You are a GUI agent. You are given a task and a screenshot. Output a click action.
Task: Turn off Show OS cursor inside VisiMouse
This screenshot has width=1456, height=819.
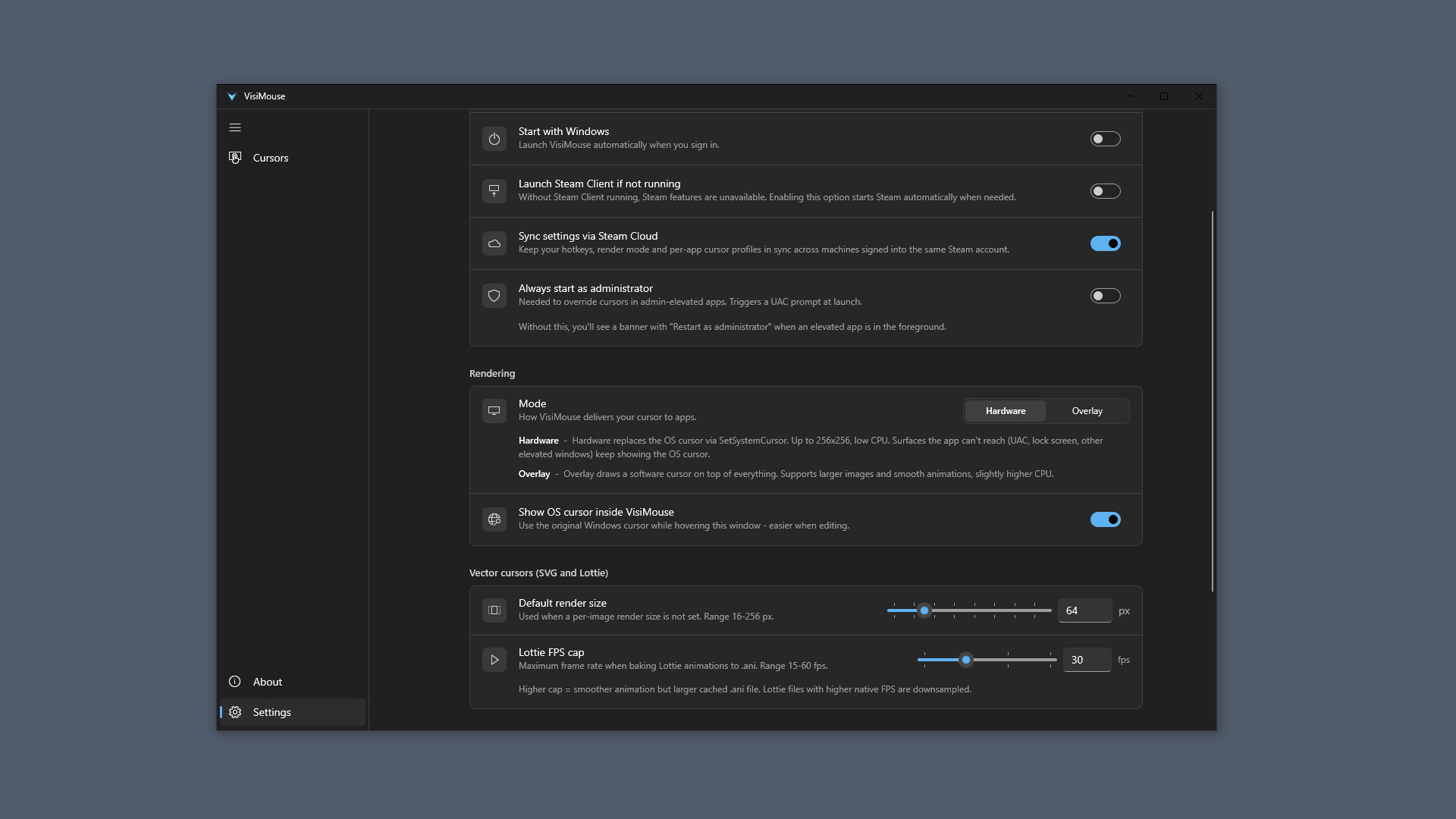1106,519
